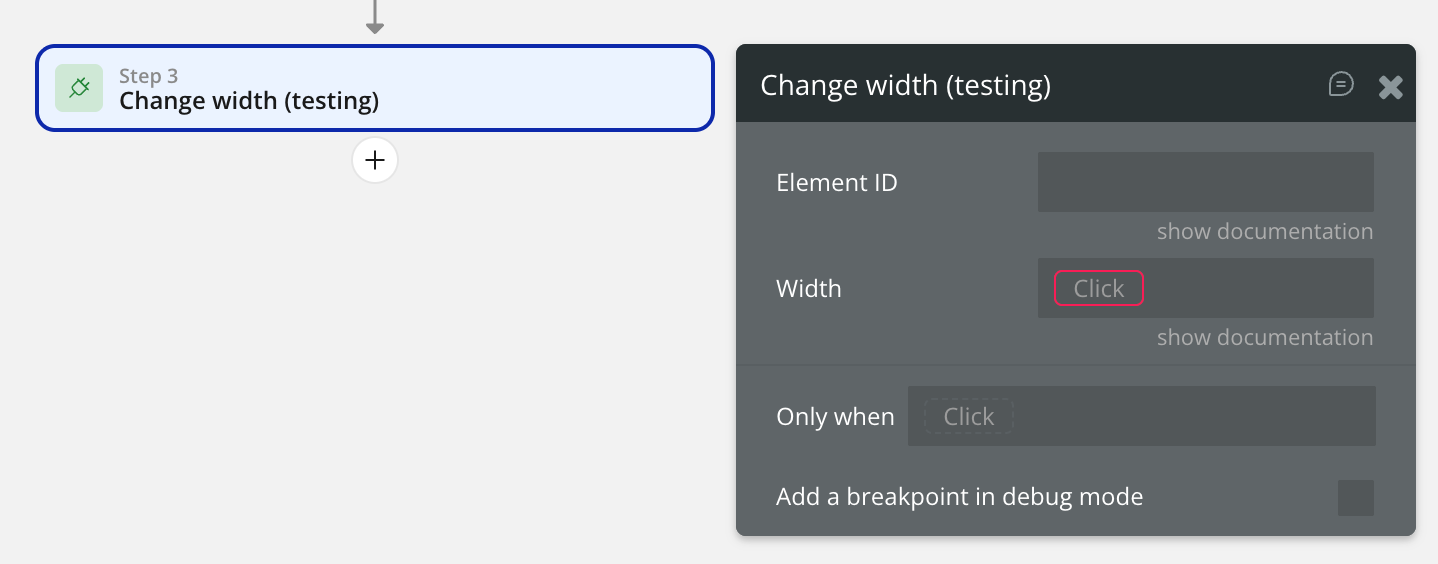The image size is (1438, 564).
Task: Click the gray Step 3 caption text
Action: pyautogui.click(x=148, y=76)
